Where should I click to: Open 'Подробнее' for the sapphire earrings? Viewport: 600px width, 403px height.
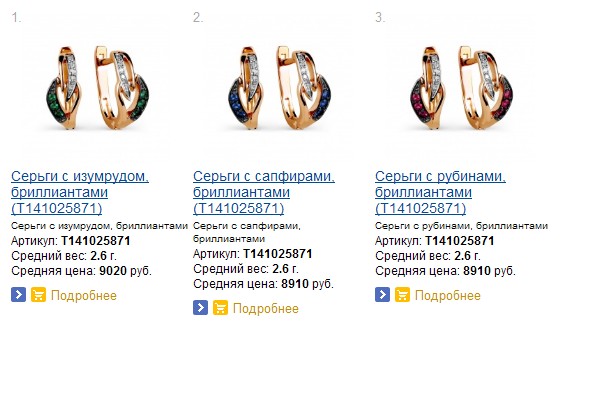click(x=266, y=308)
